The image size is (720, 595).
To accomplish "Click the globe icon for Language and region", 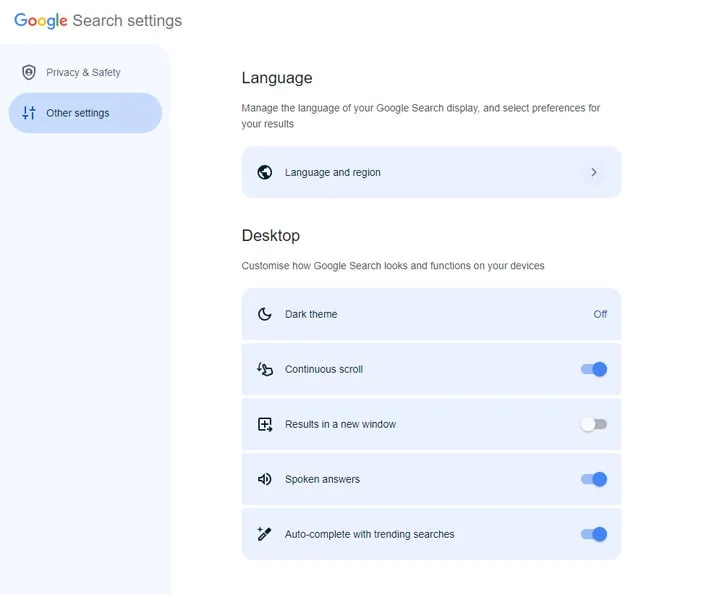I will [265, 172].
